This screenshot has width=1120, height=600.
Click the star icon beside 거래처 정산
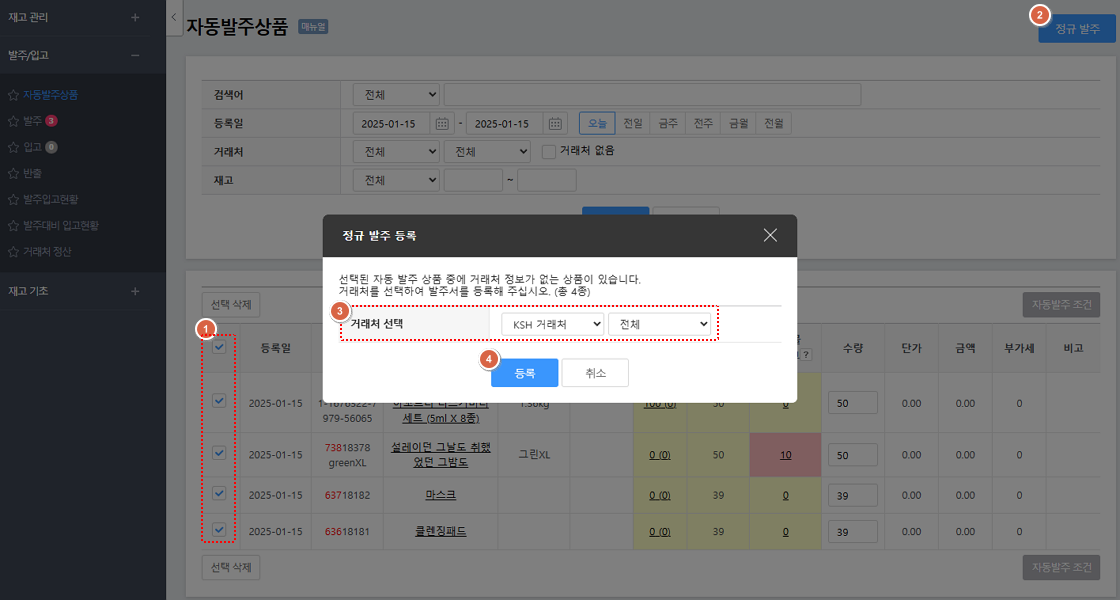click(13, 251)
